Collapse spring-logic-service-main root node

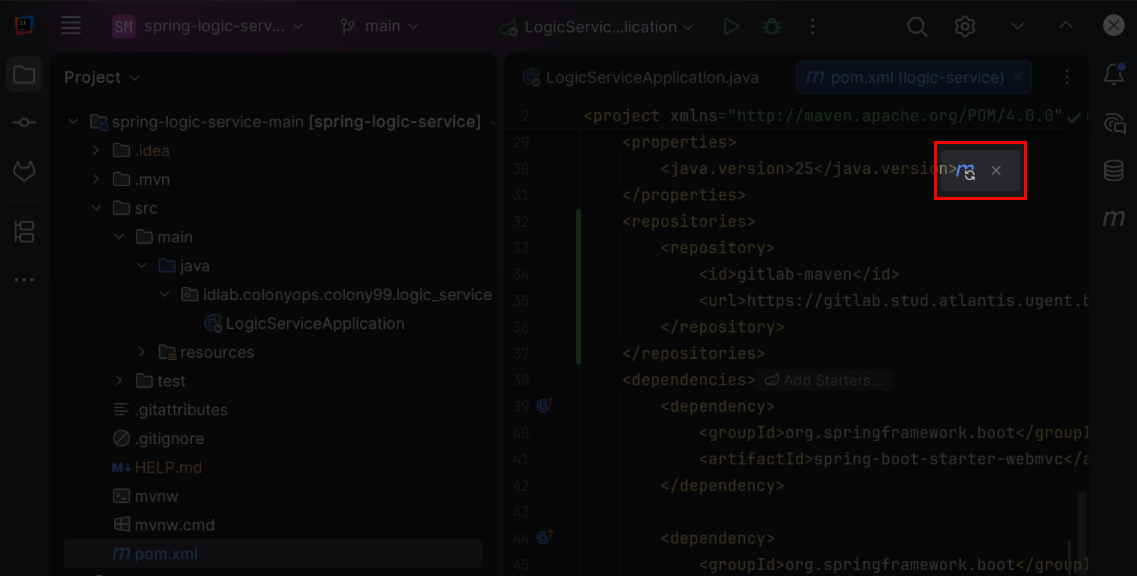73,122
